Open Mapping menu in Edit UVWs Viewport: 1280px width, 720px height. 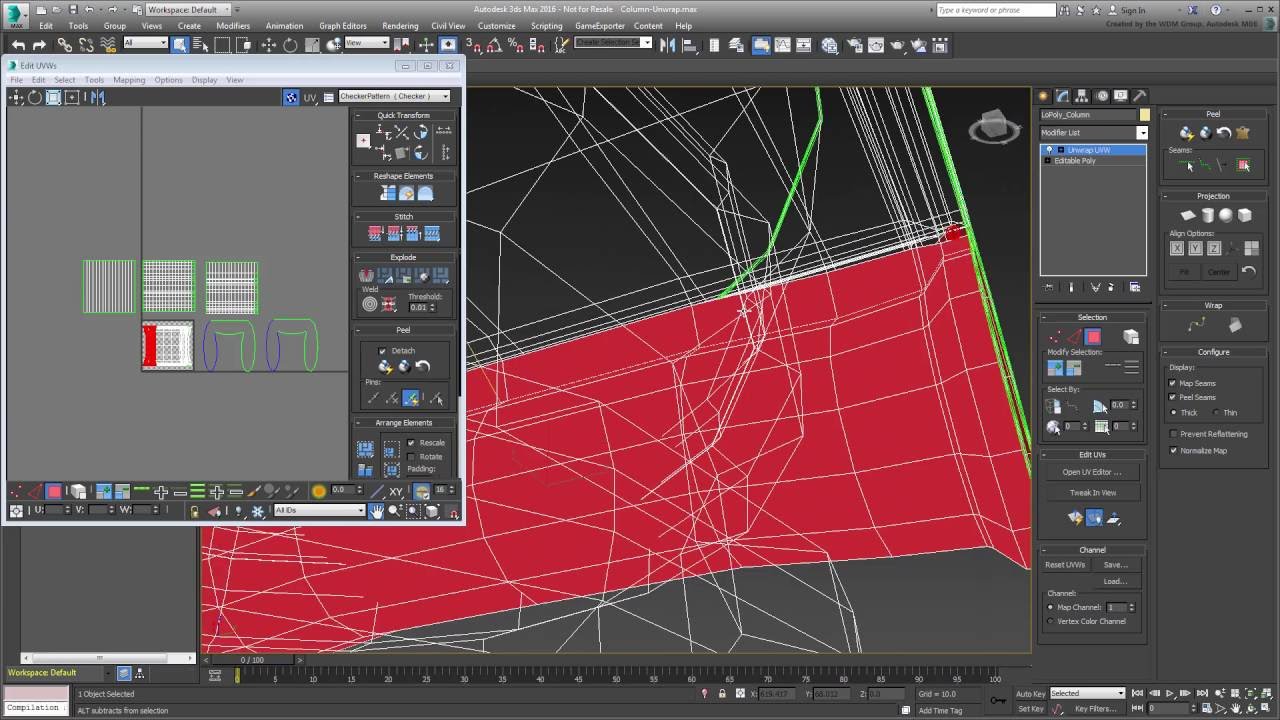[x=129, y=80]
